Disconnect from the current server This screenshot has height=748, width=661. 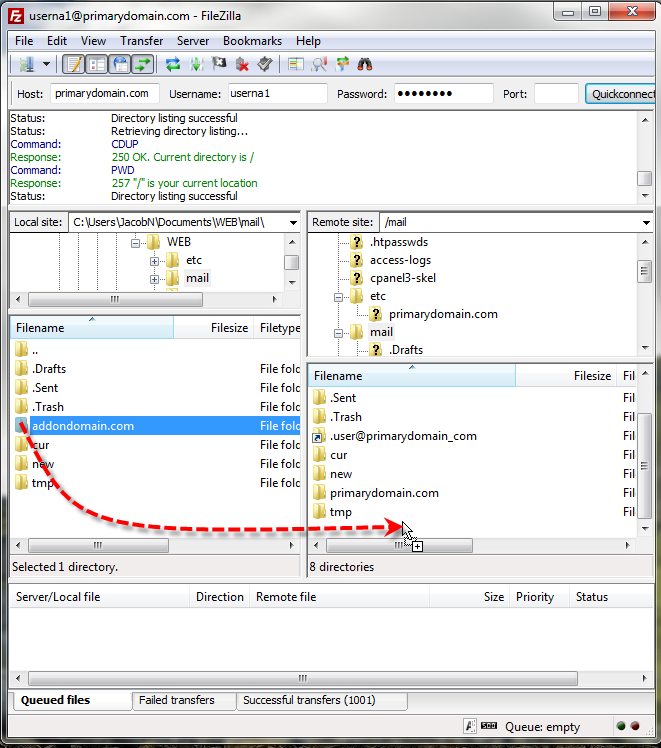pos(242,64)
